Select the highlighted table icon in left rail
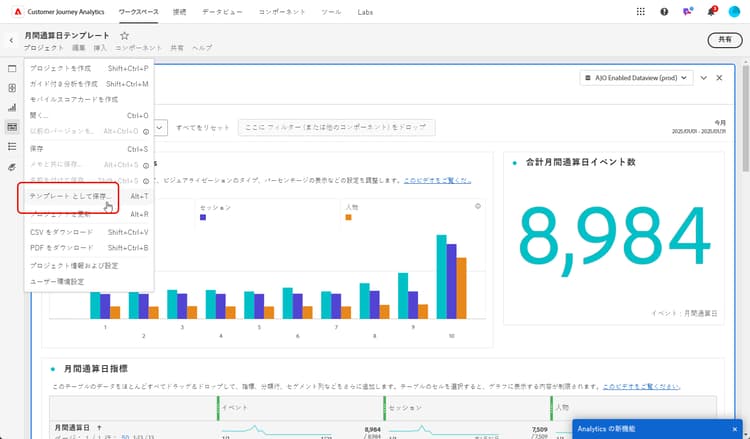The height and width of the screenshot is (439, 750). (12, 127)
